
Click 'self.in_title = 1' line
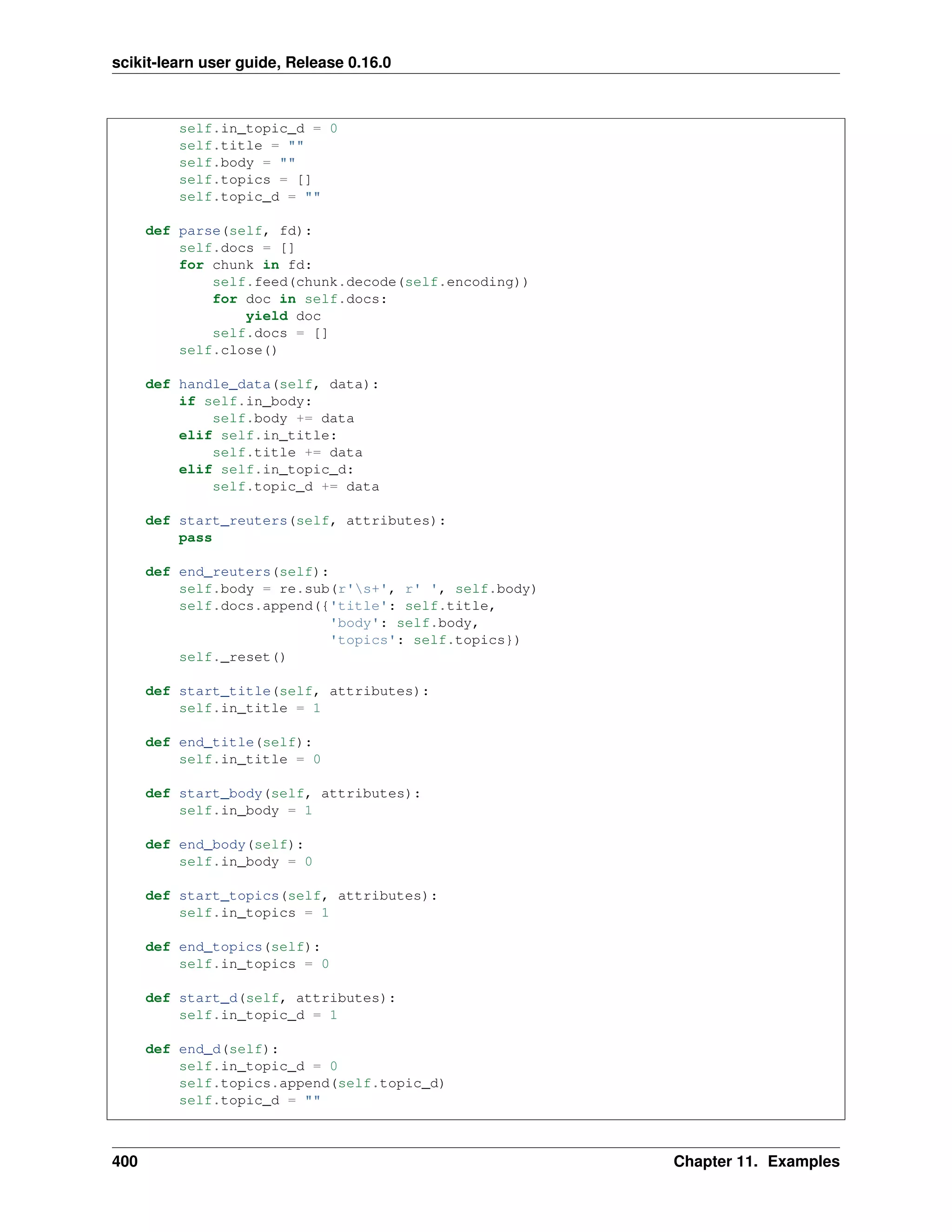[x=250, y=709]
